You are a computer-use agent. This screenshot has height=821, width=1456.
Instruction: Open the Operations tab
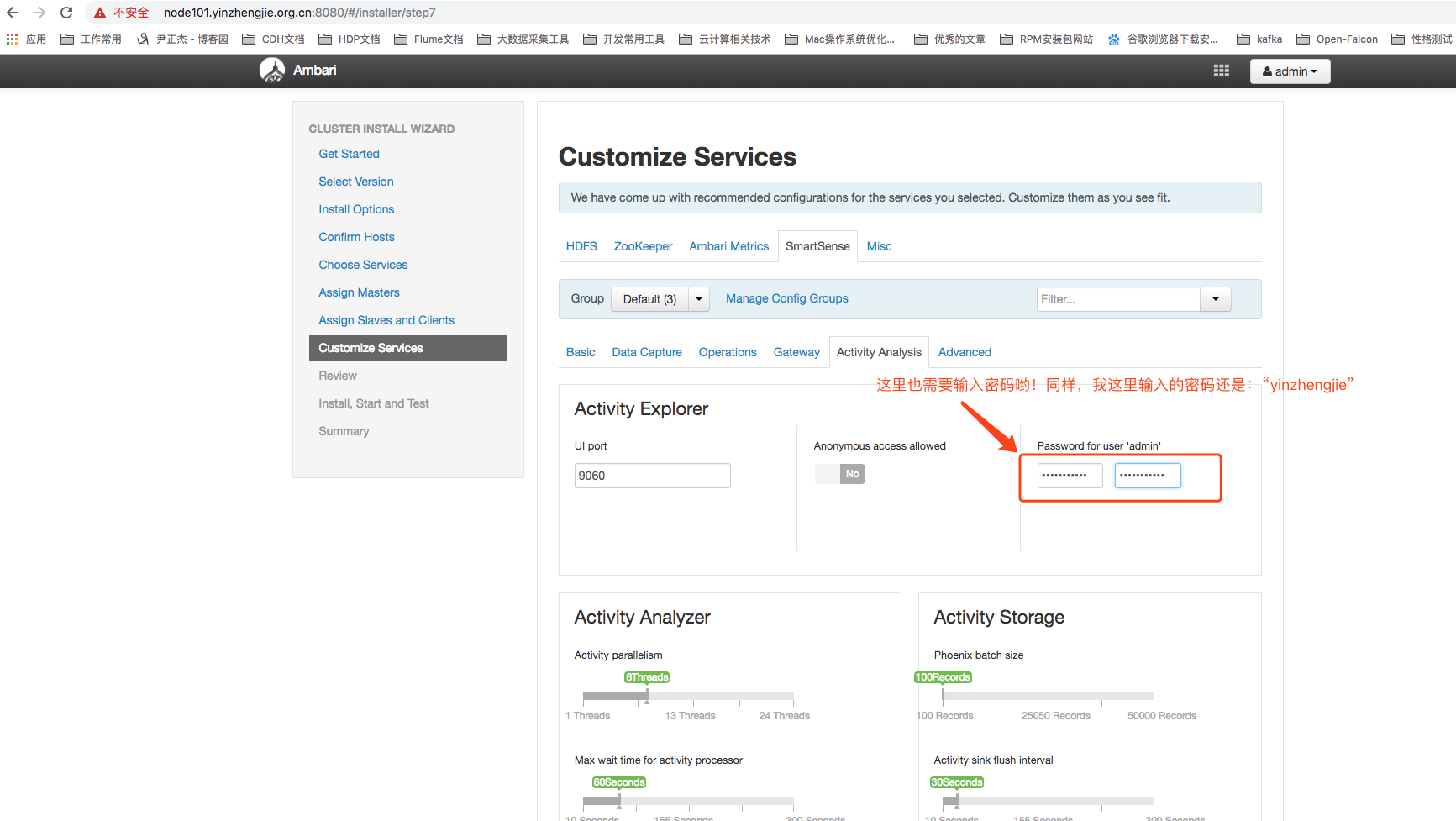pyautogui.click(x=728, y=352)
